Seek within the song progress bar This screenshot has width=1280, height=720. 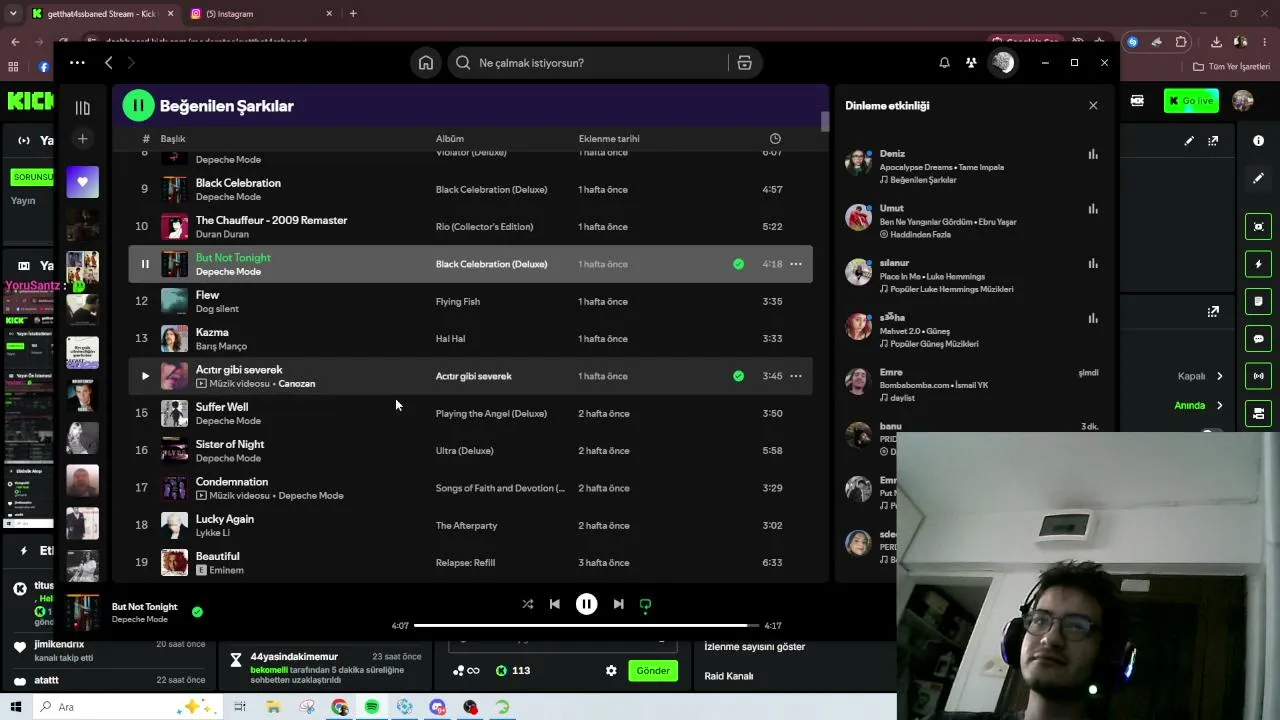tap(587, 626)
